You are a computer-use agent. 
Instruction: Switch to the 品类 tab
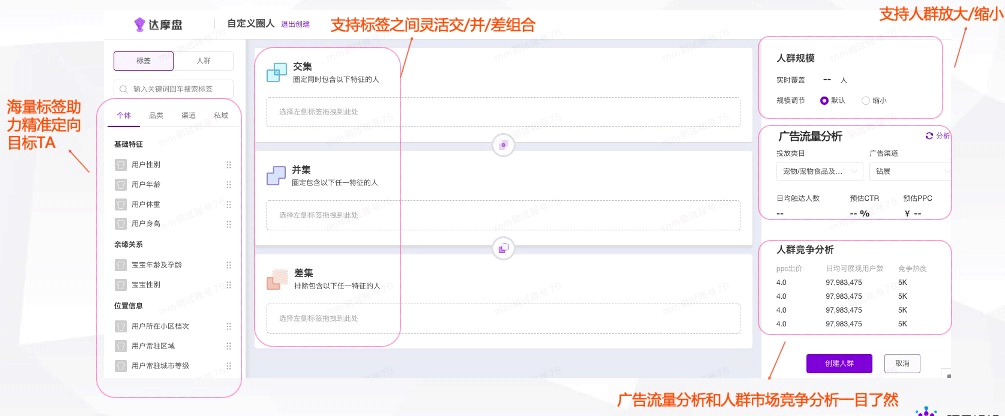pos(156,116)
